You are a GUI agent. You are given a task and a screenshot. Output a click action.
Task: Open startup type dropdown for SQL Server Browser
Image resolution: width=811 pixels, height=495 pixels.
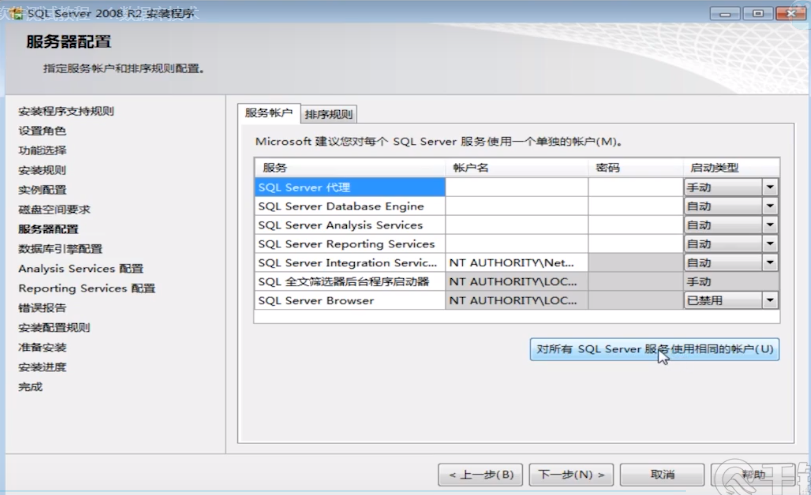point(770,300)
